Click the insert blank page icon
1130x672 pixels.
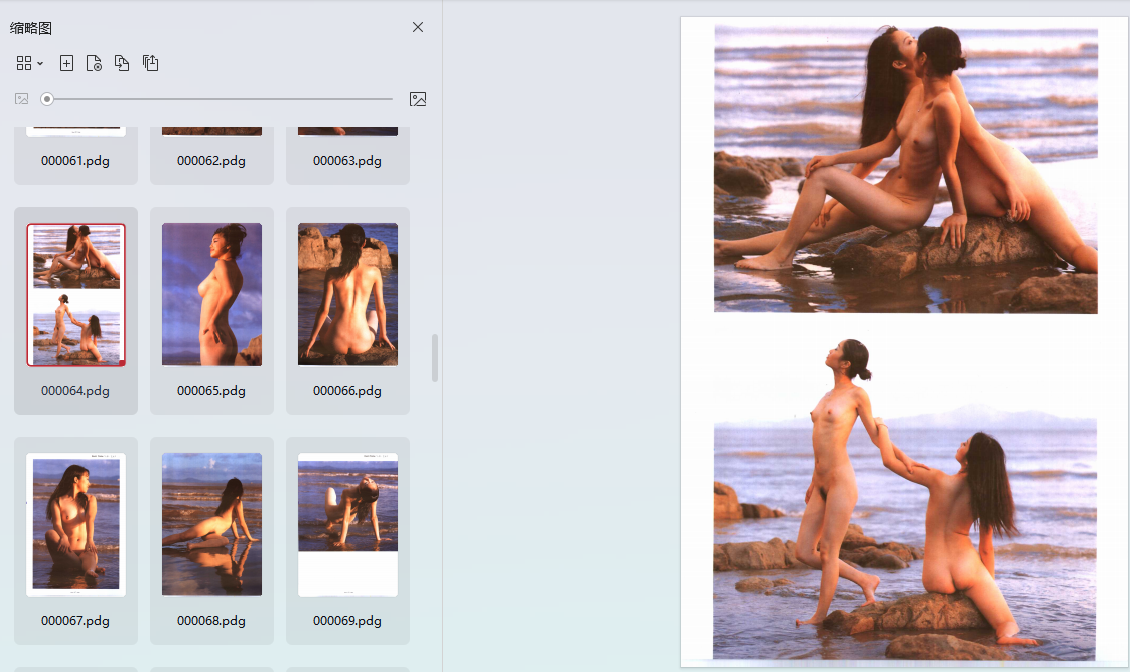click(x=66, y=63)
